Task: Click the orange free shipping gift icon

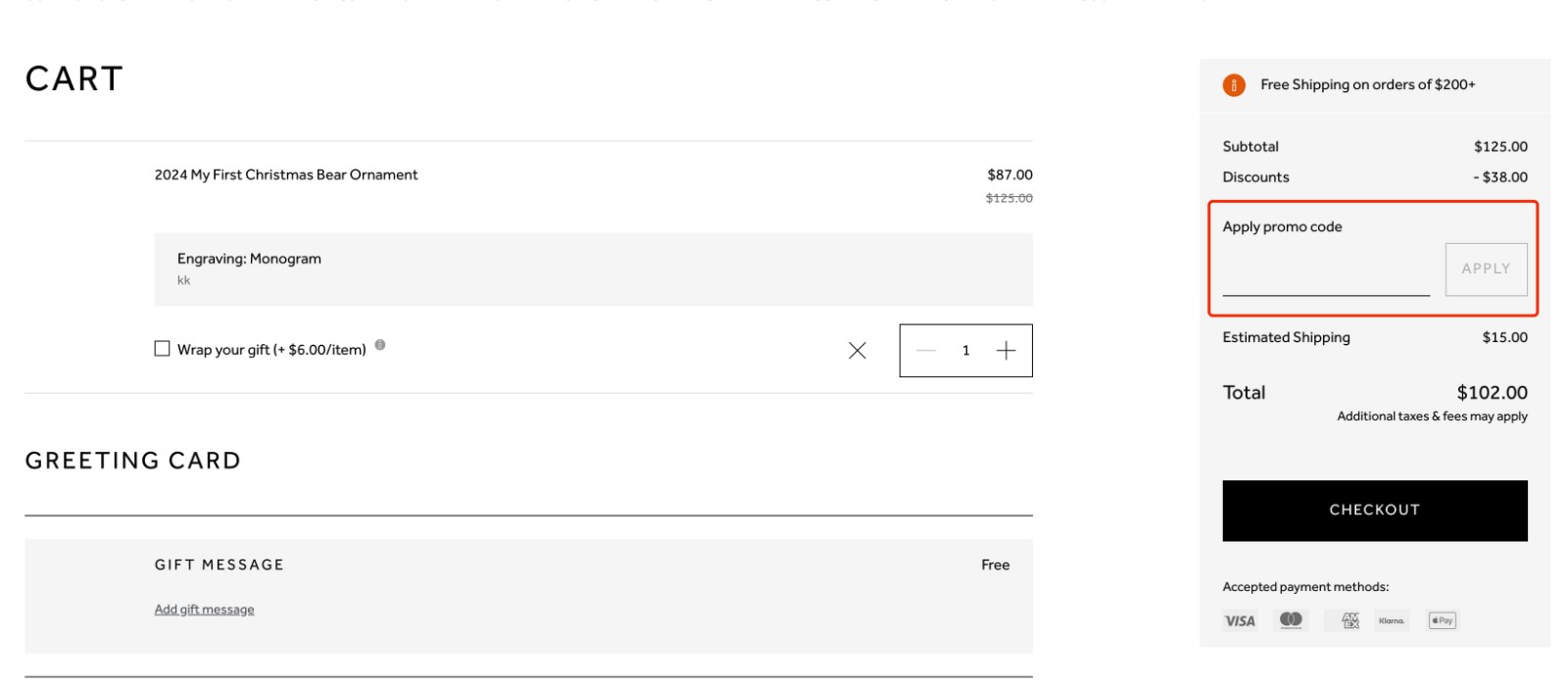Action: [x=1232, y=85]
